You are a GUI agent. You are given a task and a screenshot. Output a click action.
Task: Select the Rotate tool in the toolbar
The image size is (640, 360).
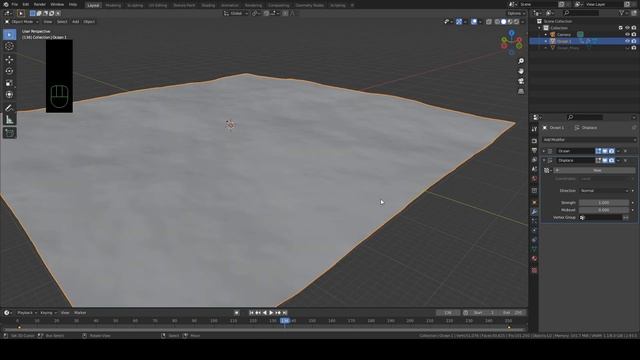(x=9, y=71)
